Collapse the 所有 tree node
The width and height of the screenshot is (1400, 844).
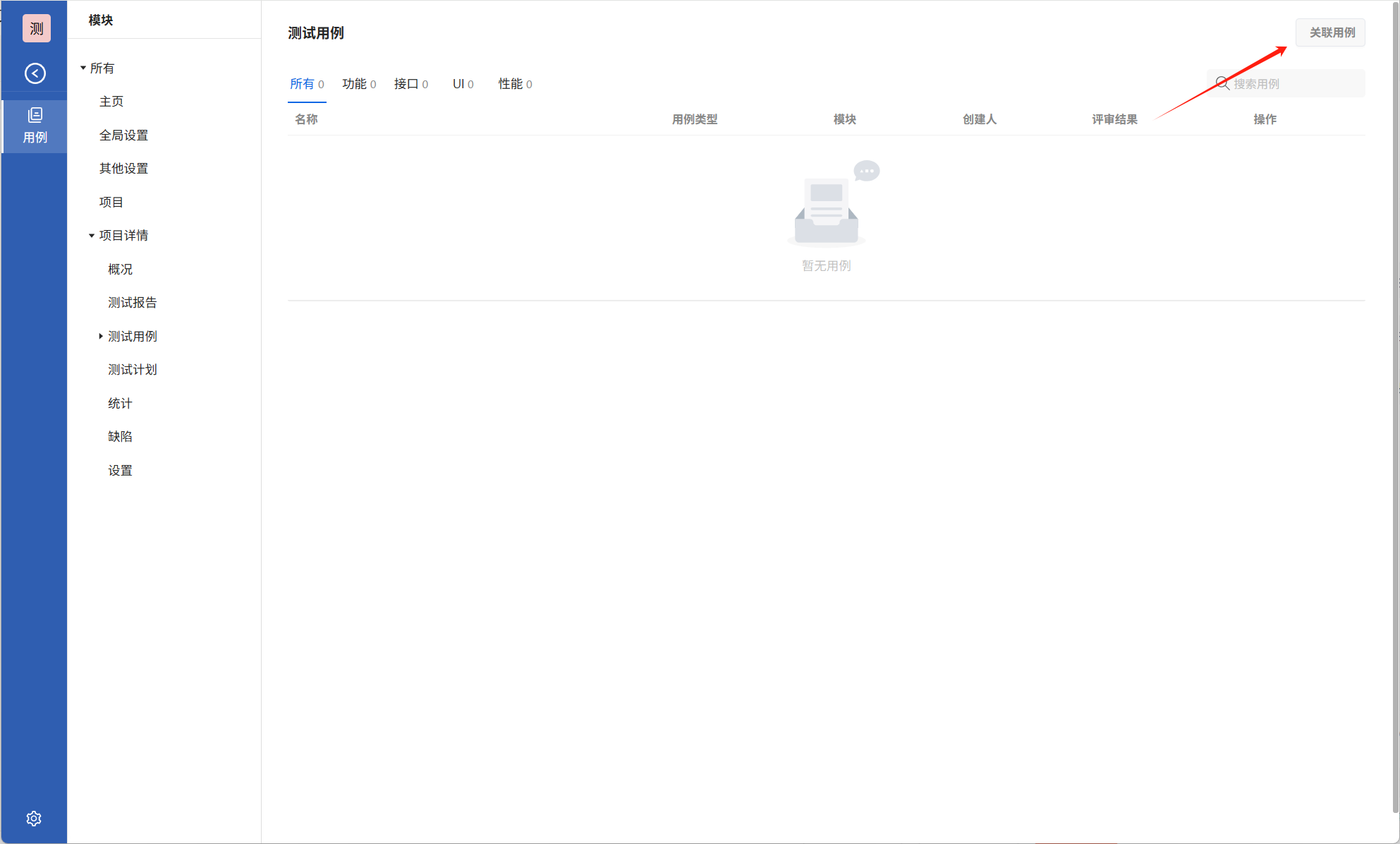pyautogui.click(x=83, y=68)
